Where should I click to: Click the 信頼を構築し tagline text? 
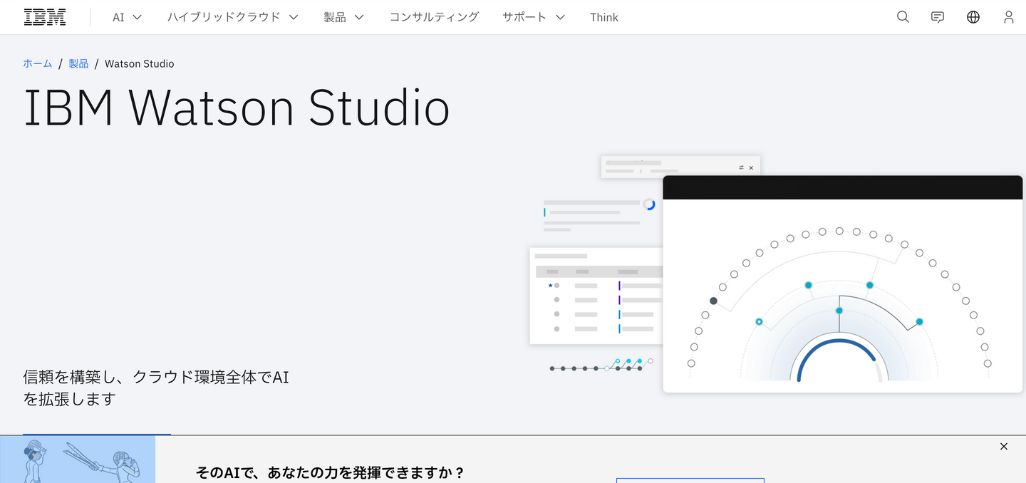pyautogui.click(x=156, y=387)
